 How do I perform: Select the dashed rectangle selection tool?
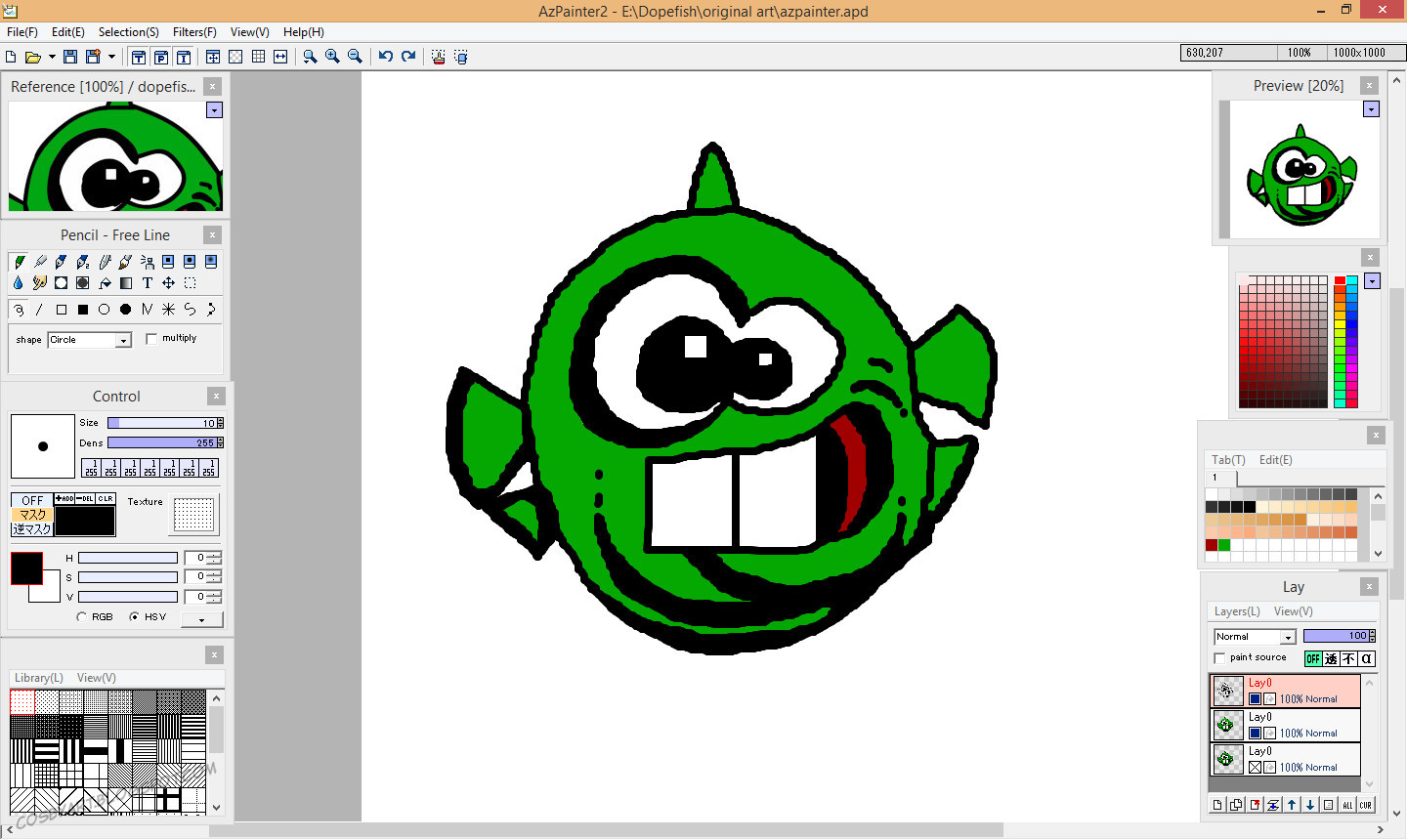[191, 283]
